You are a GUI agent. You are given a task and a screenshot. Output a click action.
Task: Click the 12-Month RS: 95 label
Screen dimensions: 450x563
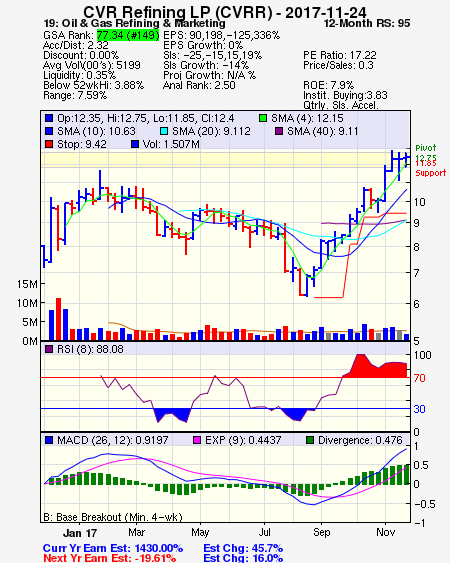[x=367, y=23]
